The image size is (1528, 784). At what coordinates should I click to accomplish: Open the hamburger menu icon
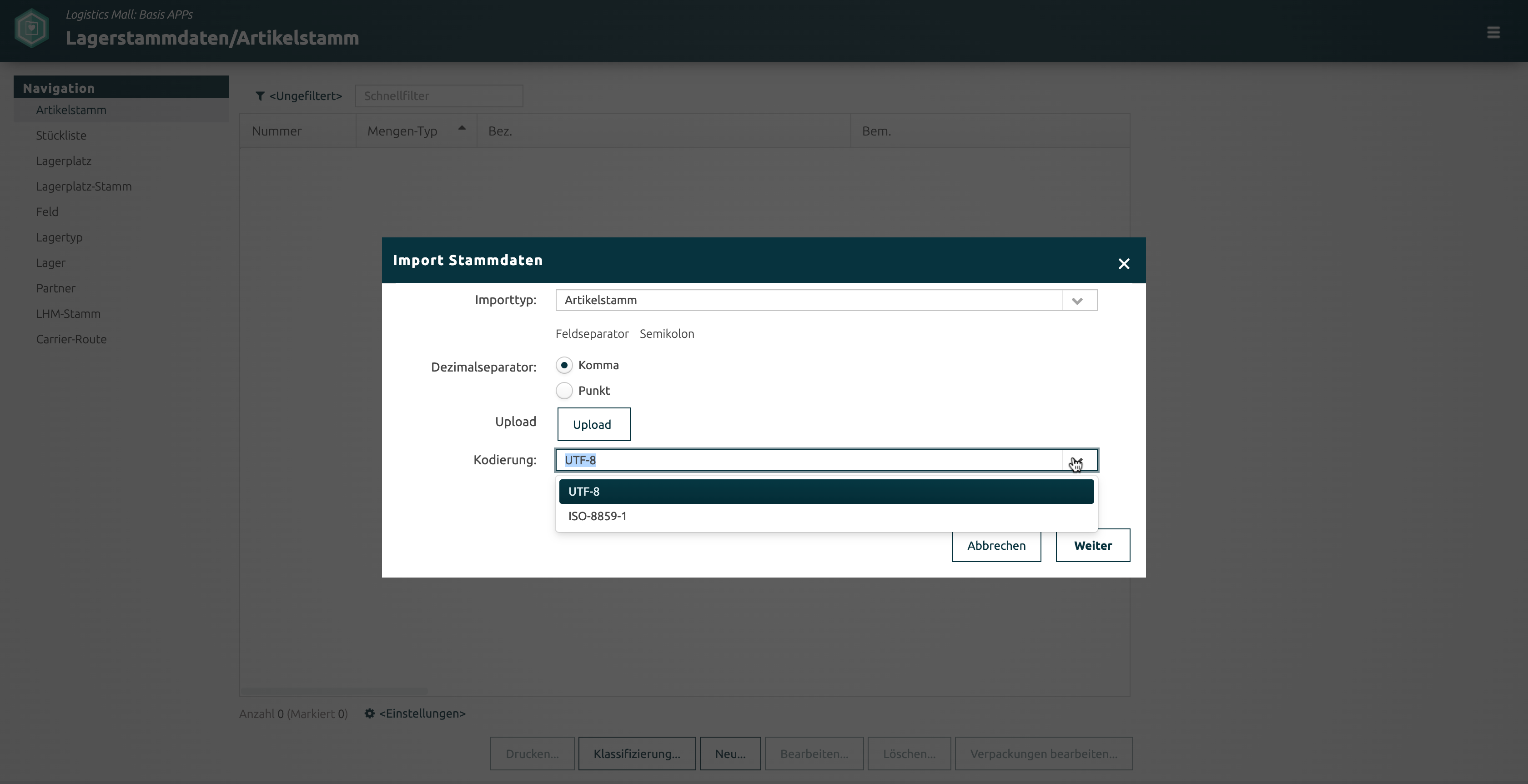1493,33
